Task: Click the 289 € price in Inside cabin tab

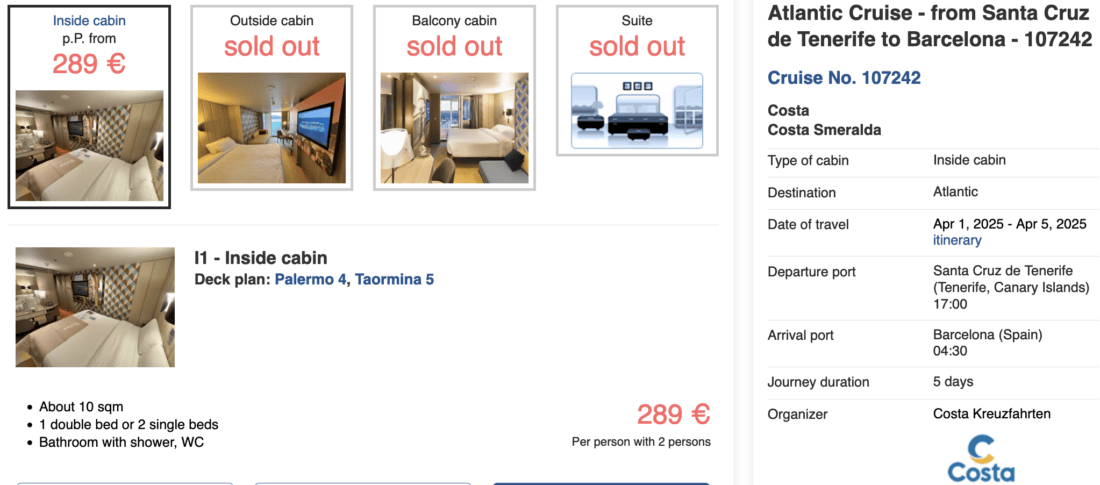Action: (89, 64)
